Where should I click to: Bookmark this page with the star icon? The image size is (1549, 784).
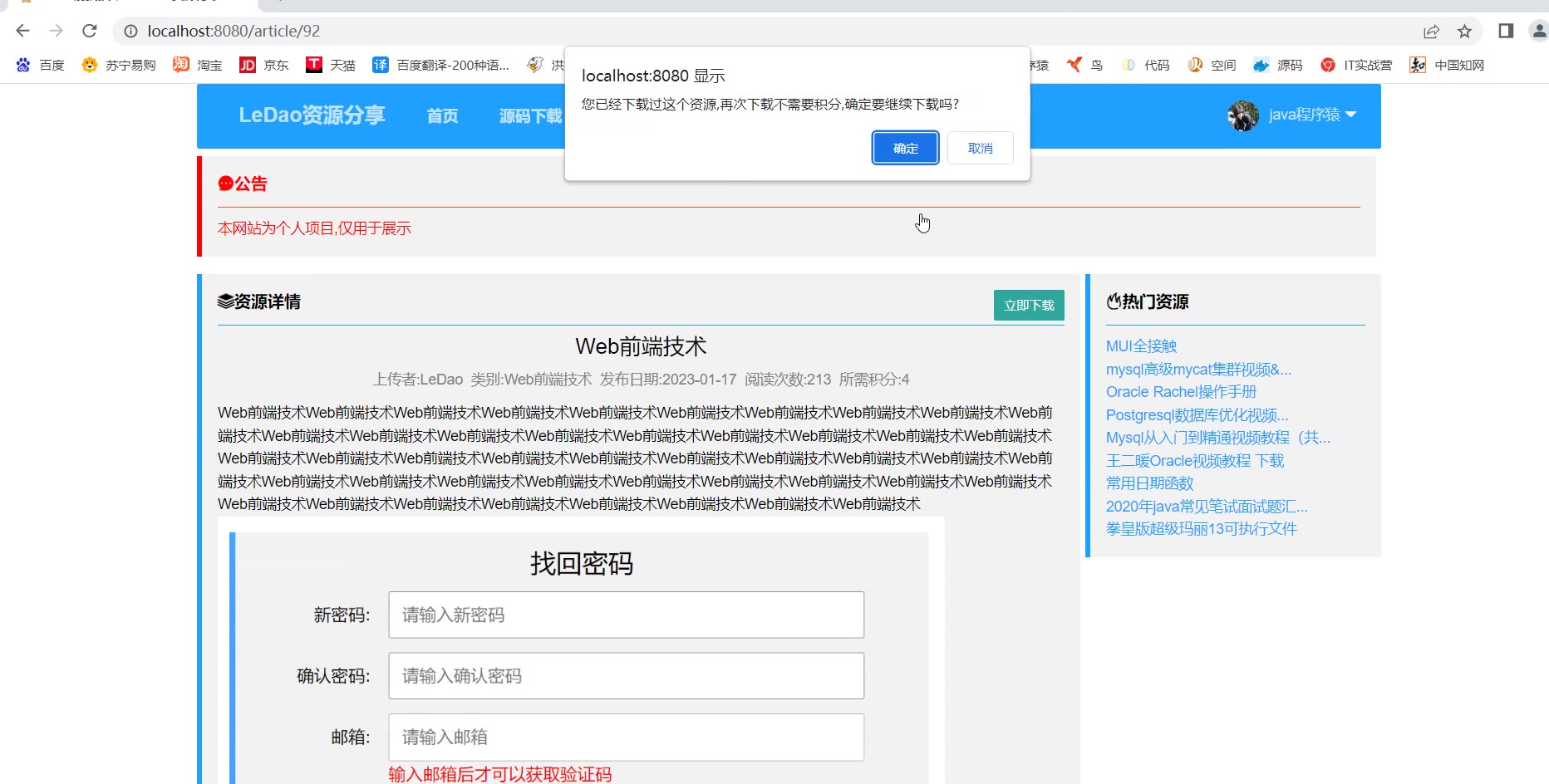point(1464,31)
